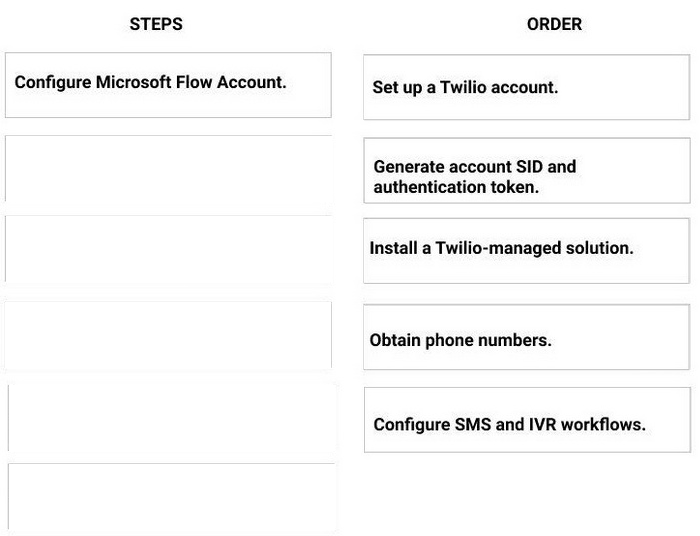
Task: Click the third empty box under STEPS
Action: pyautogui.click(x=168, y=249)
